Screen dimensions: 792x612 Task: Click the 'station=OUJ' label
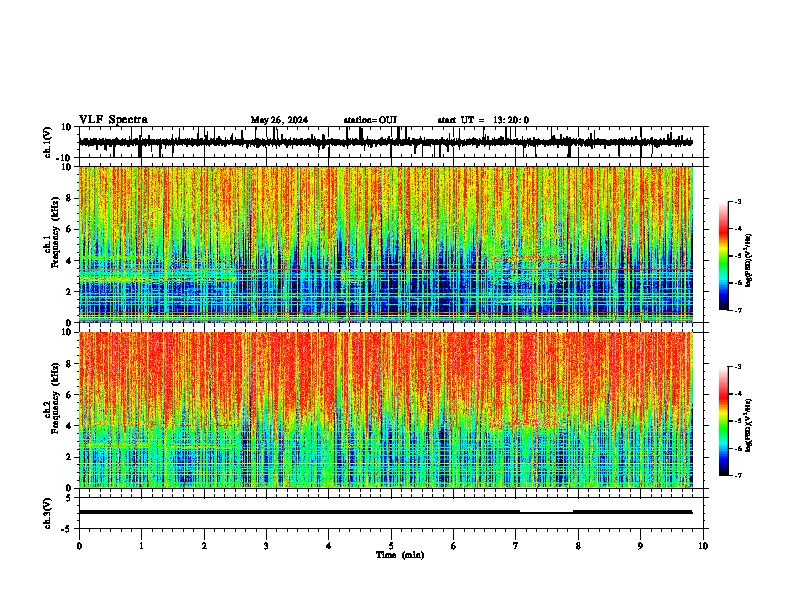pyautogui.click(x=370, y=120)
